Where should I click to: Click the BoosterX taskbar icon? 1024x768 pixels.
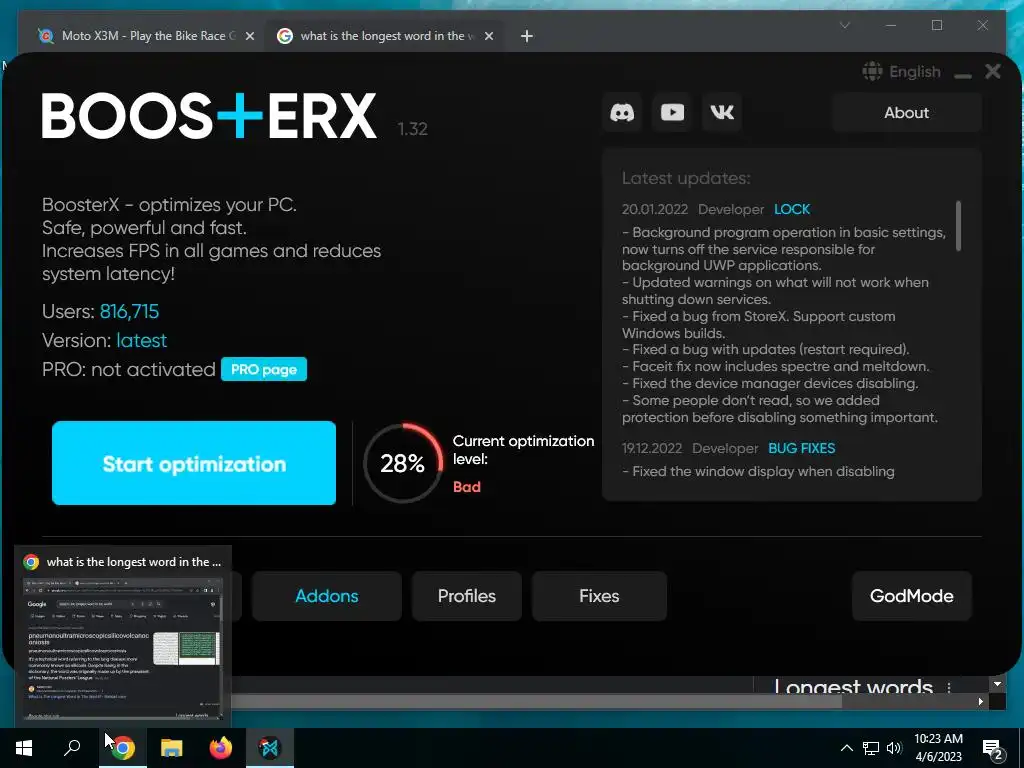(x=270, y=748)
